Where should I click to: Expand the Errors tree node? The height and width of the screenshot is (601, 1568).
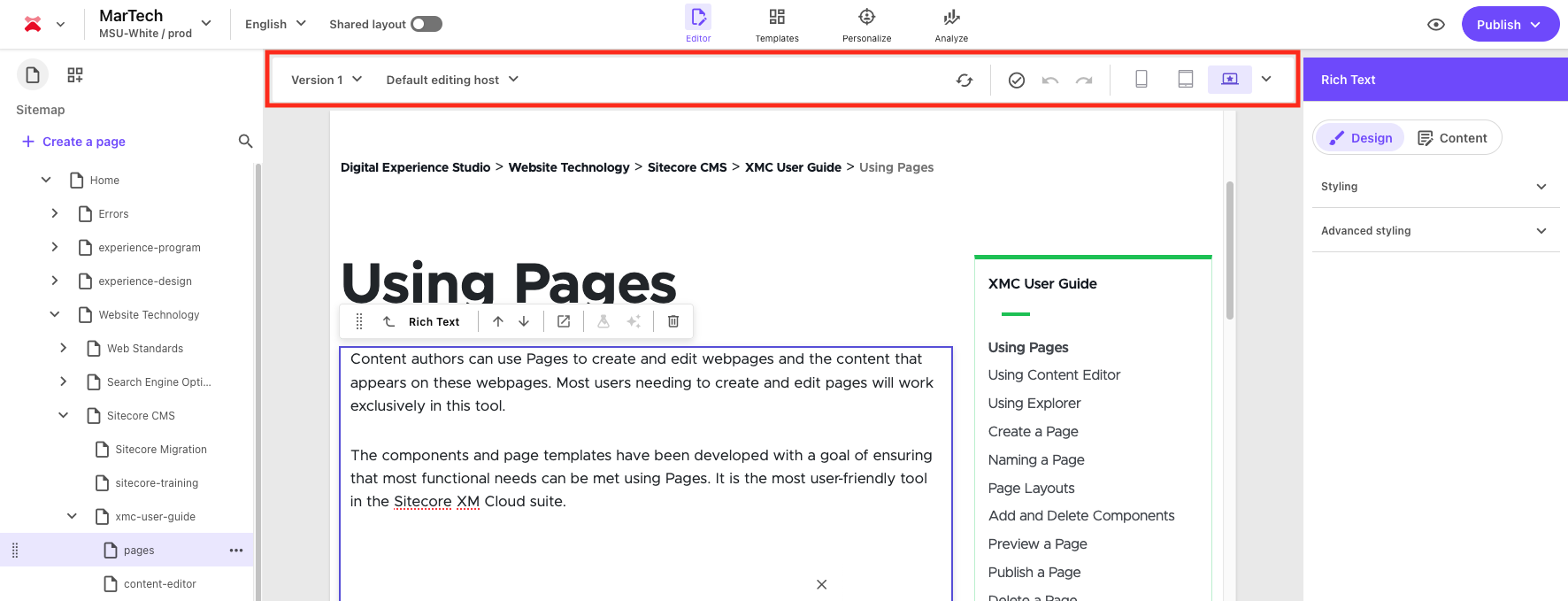pyautogui.click(x=55, y=213)
